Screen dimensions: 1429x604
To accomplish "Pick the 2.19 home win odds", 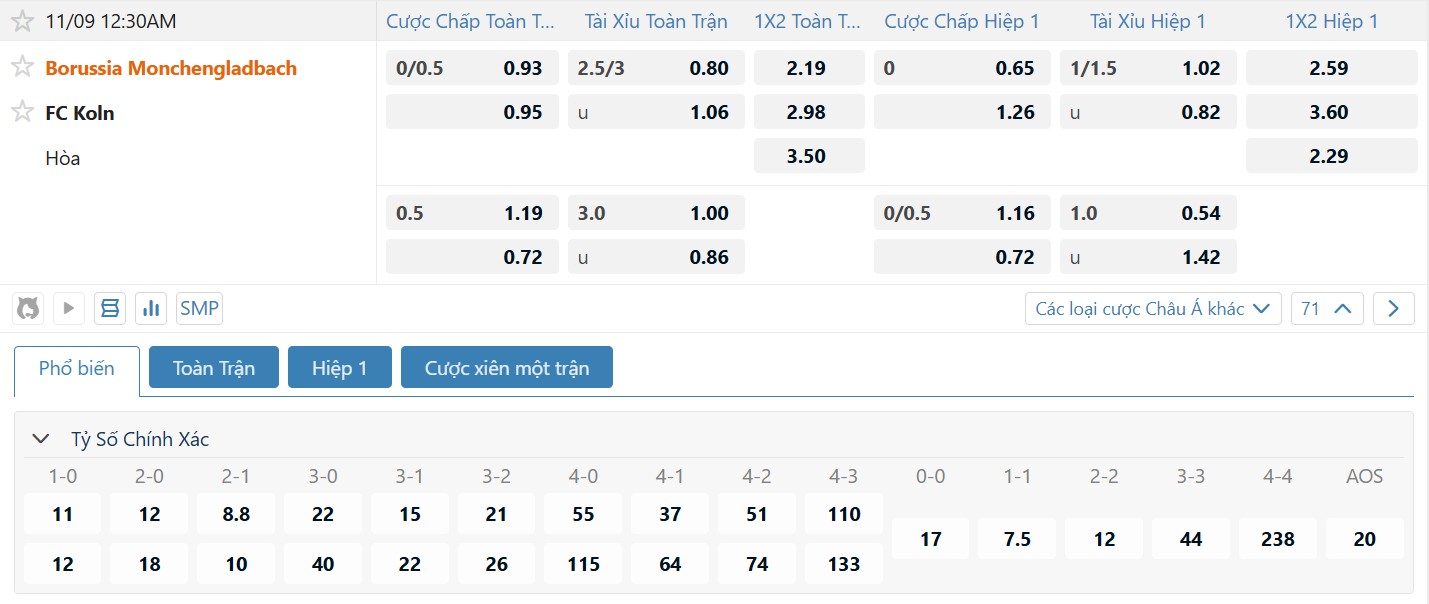I will (808, 68).
